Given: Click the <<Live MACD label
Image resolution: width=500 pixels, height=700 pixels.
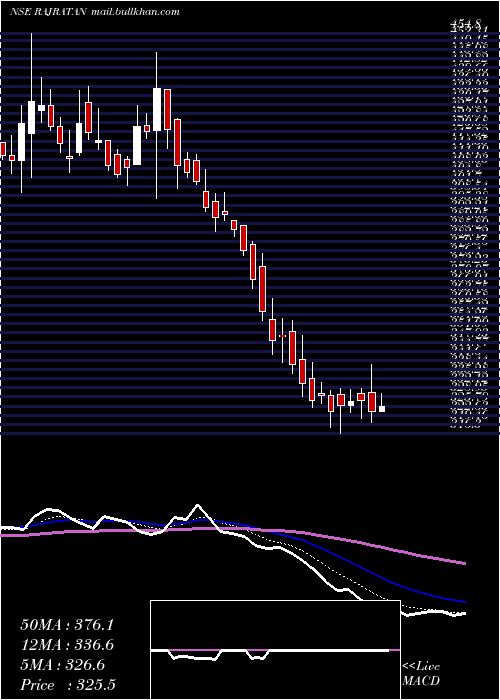Looking at the screenshot, I should click(421, 674).
